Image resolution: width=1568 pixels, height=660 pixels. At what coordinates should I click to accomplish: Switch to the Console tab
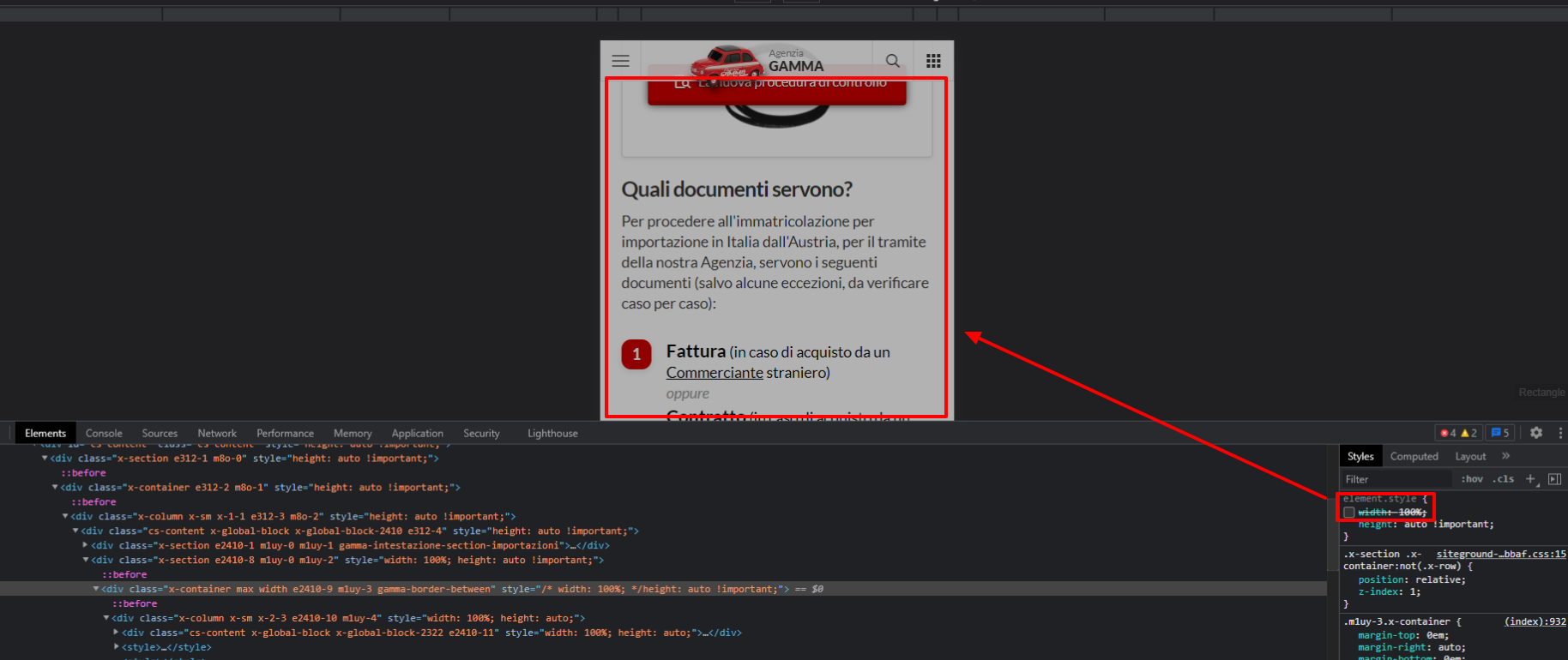coord(104,433)
